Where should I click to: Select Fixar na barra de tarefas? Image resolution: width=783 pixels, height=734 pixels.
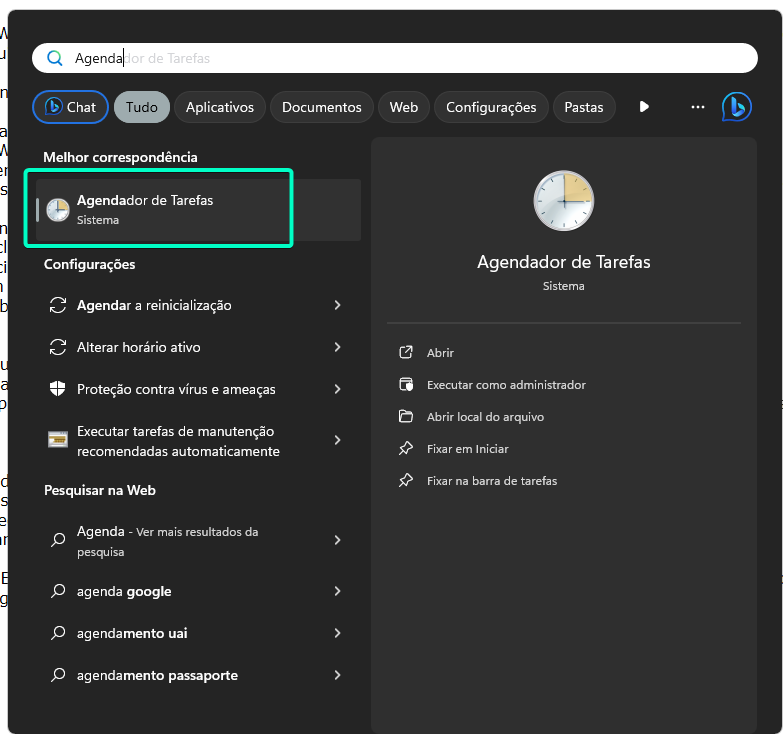(x=491, y=481)
